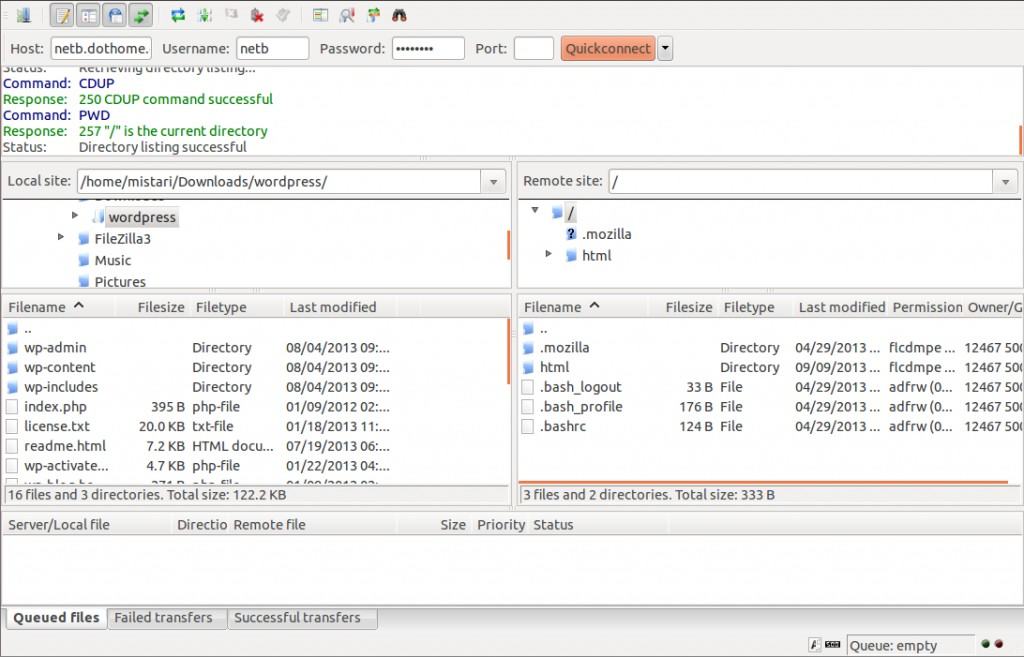Enable the directory comparison icon
This screenshot has width=1024, height=657.
(346, 15)
